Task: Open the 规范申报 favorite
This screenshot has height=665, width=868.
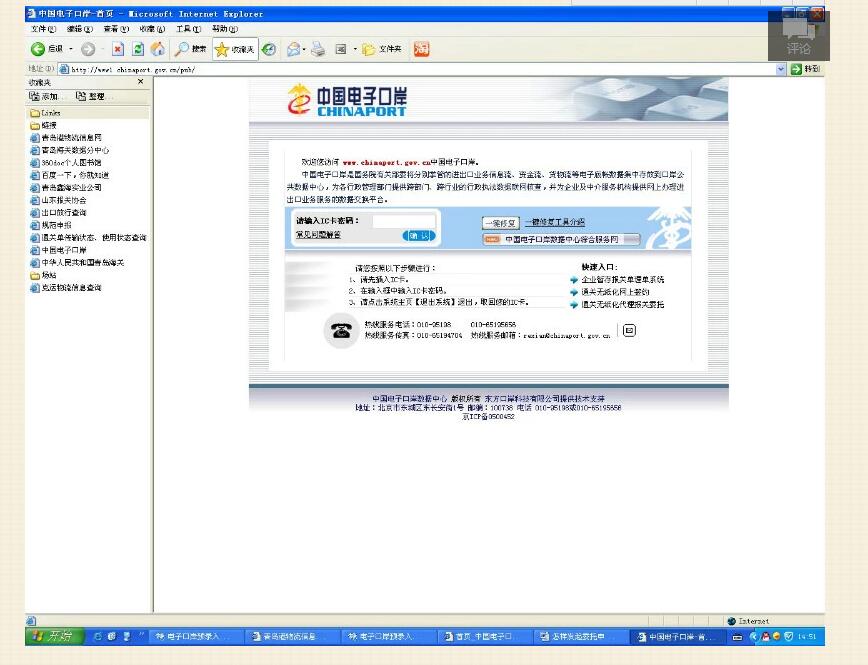Action: [x=51, y=225]
